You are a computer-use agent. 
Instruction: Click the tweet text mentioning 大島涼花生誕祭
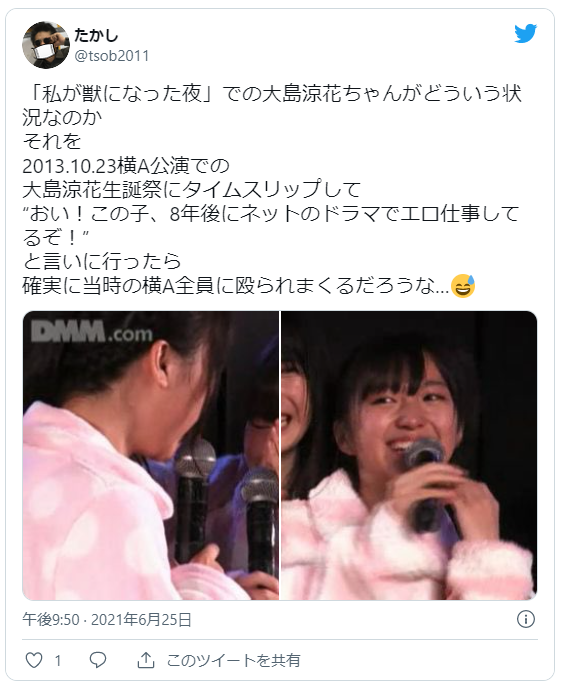click(x=192, y=189)
